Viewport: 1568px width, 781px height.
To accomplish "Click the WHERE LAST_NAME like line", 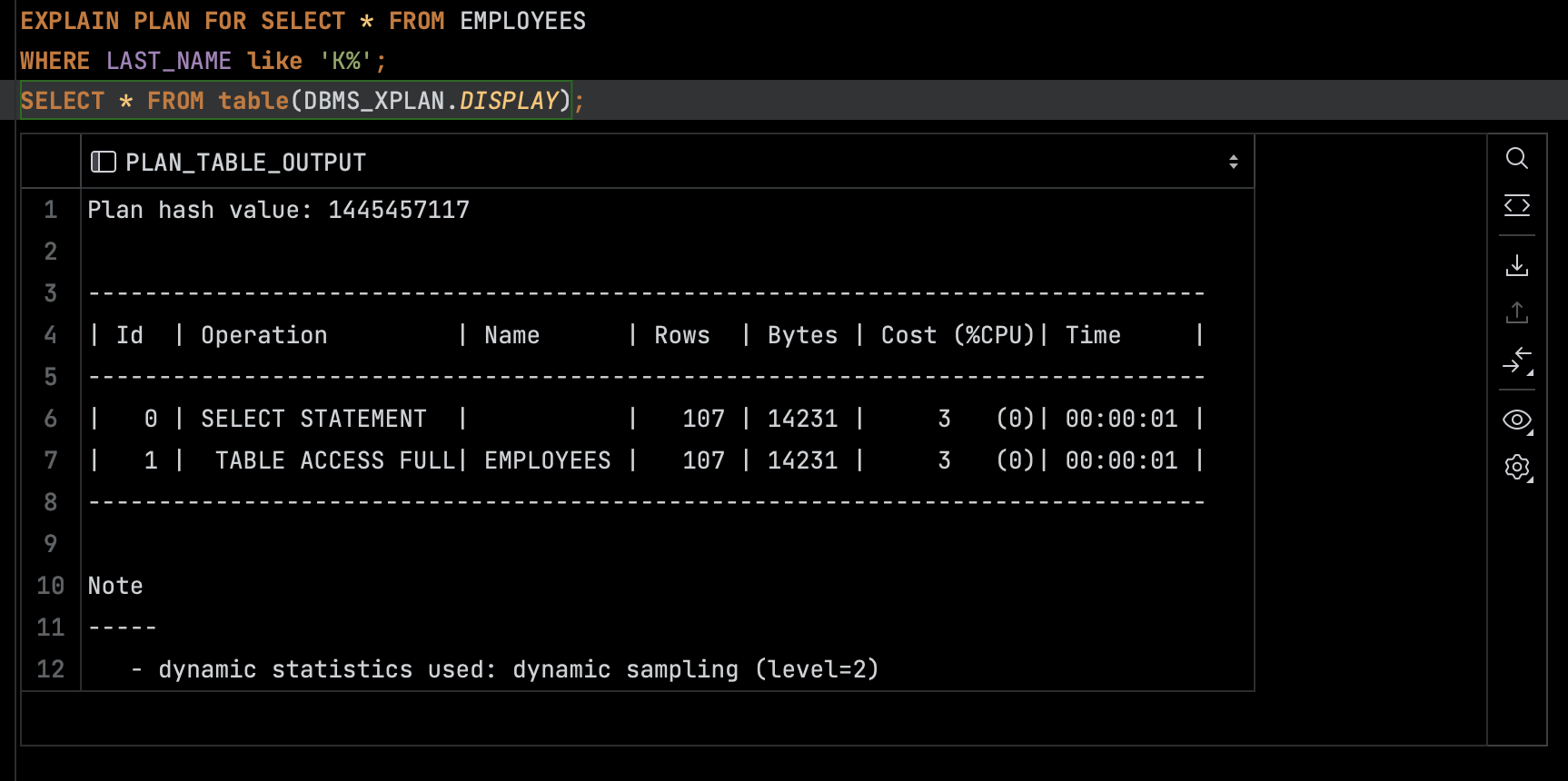I will pyautogui.click(x=203, y=61).
